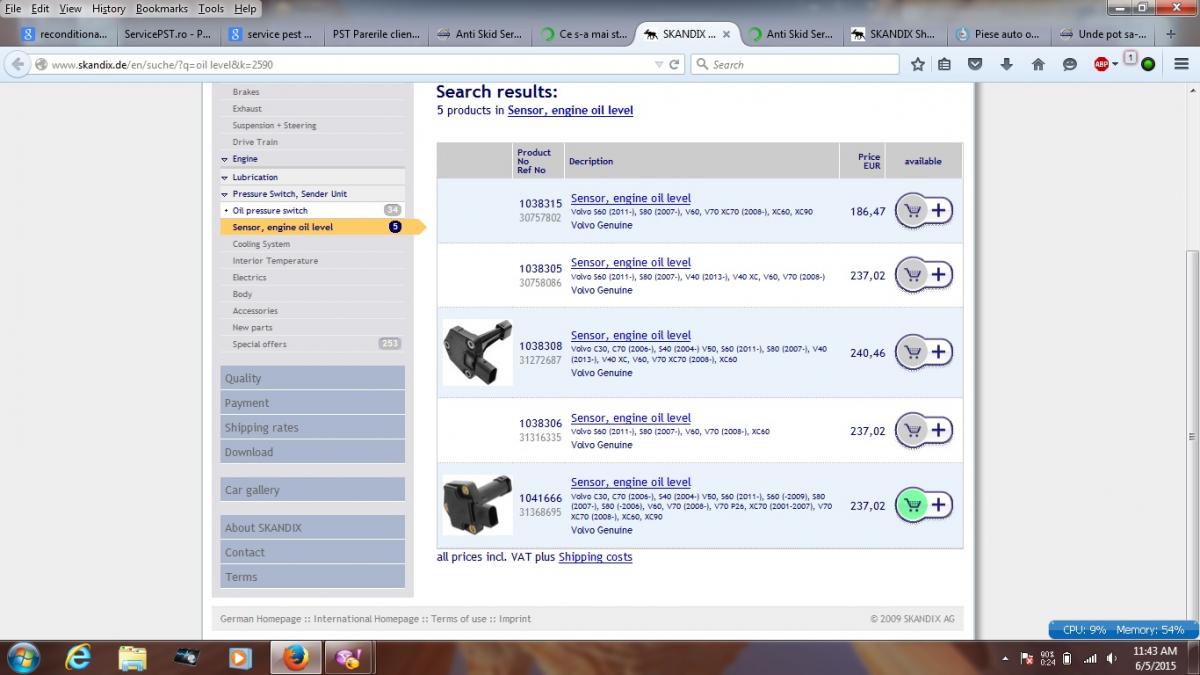The image size is (1200, 675).
Task: Open Car gallery sidebar section
Action: pyautogui.click(x=312, y=490)
